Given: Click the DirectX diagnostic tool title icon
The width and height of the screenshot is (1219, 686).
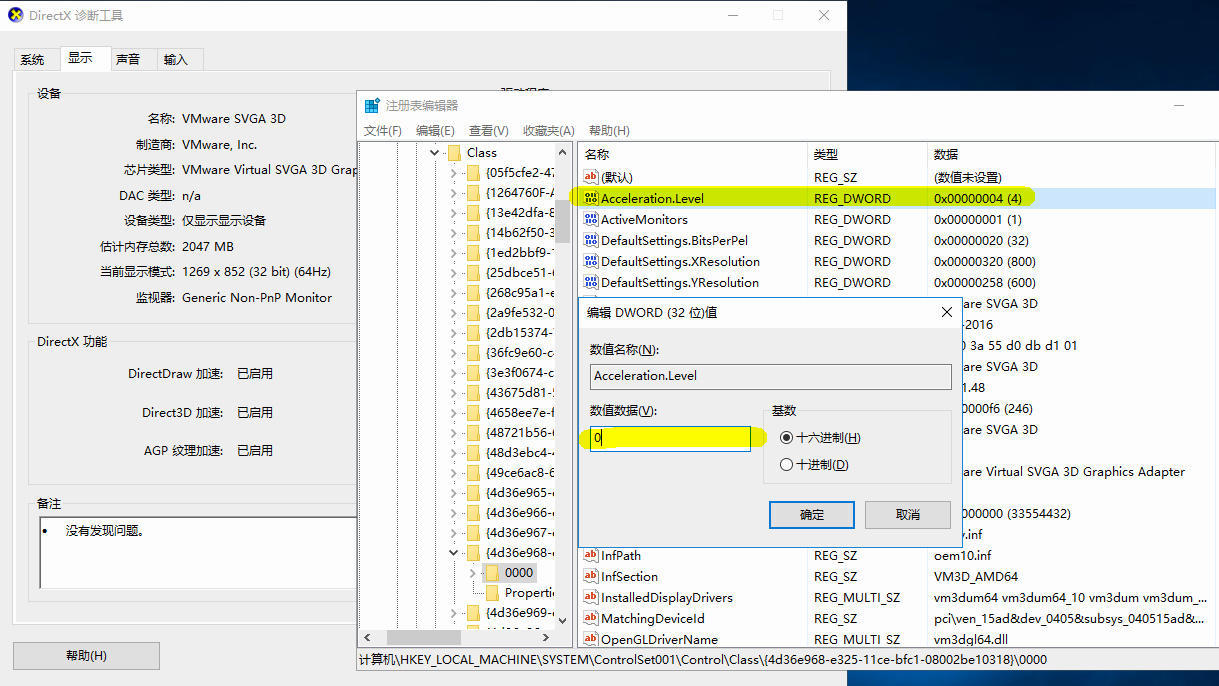Looking at the screenshot, I should 14,16.
